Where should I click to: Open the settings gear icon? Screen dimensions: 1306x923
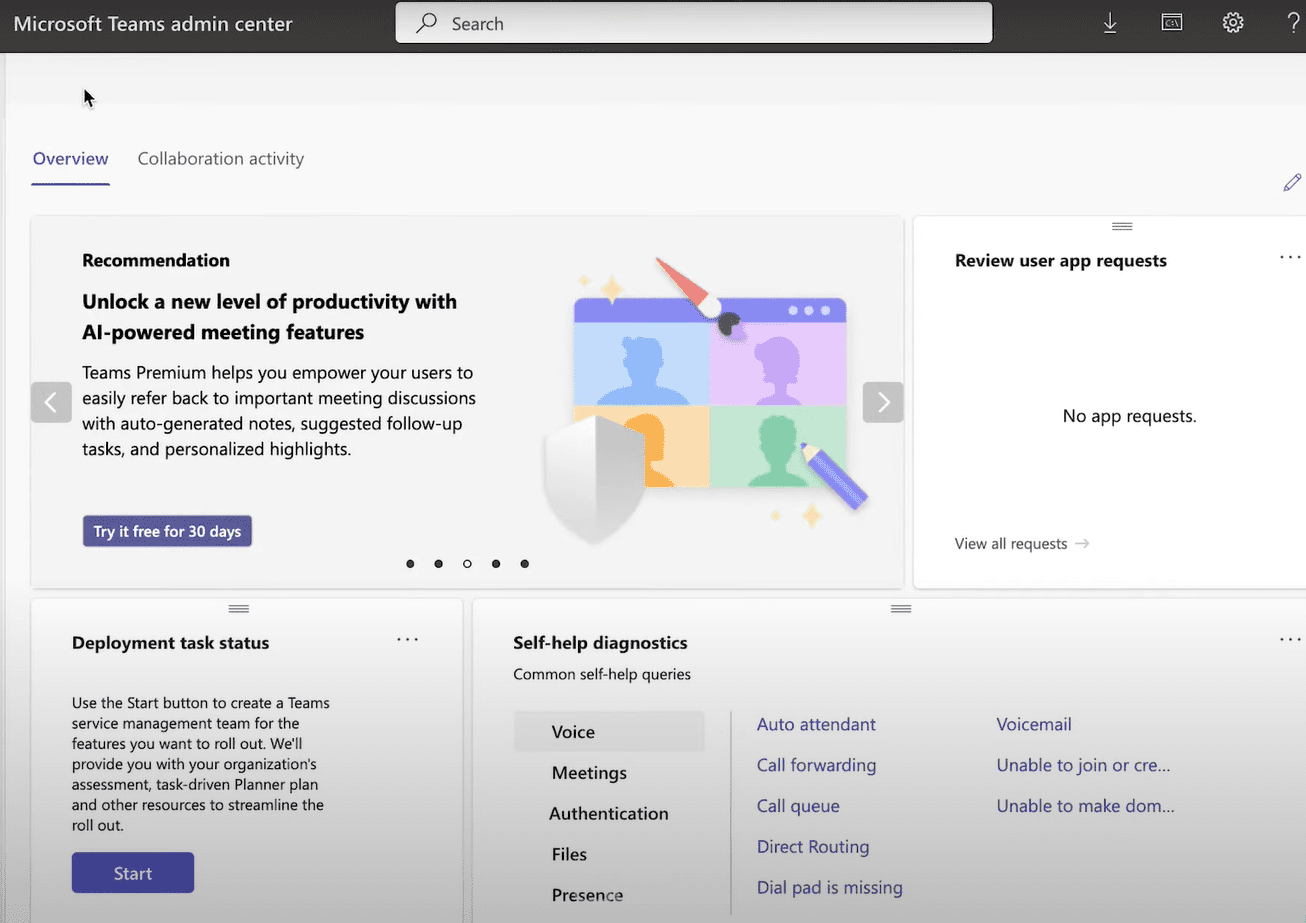(x=1233, y=23)
